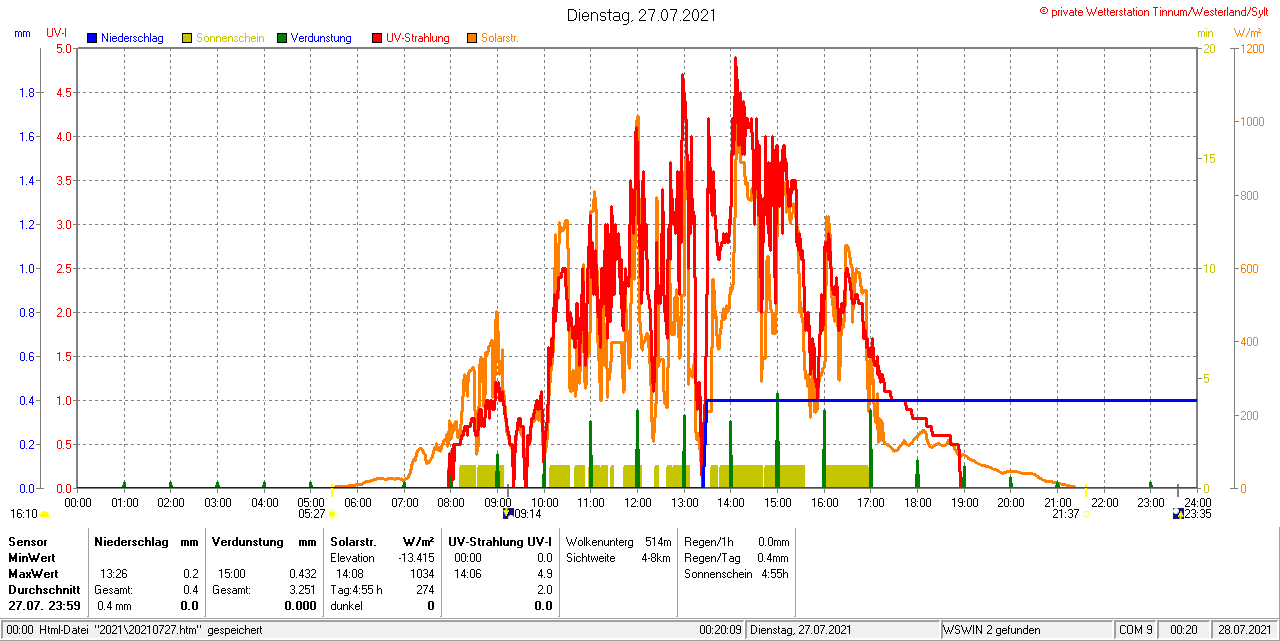Click the moon icon beside 09:14

point(508,514)
